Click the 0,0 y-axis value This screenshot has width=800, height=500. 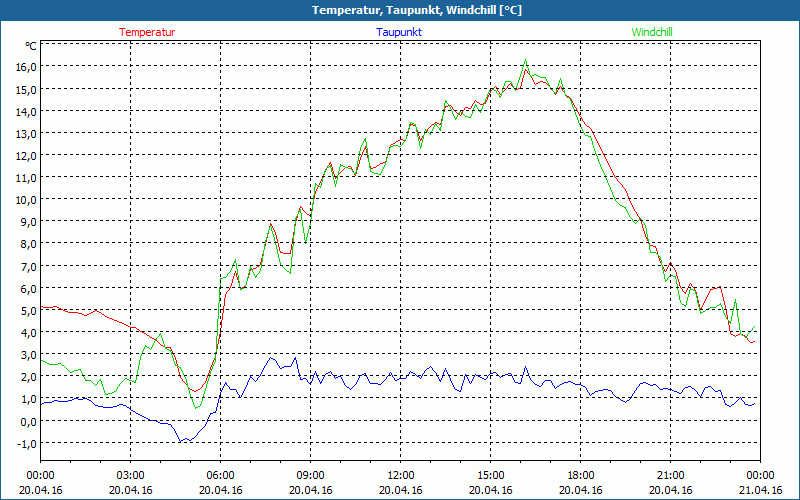click(x=28, y=422)
